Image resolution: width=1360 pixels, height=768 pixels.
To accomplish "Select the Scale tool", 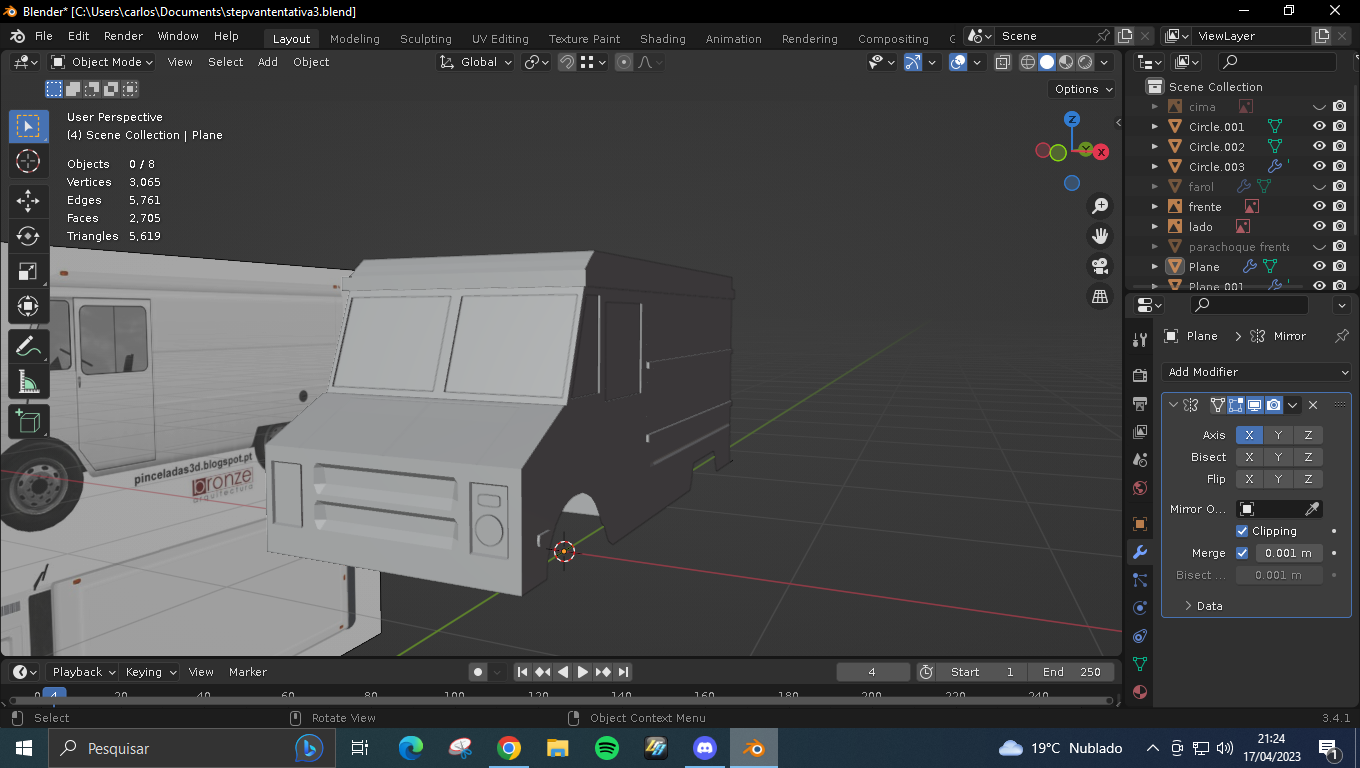I will pos(28,272).
